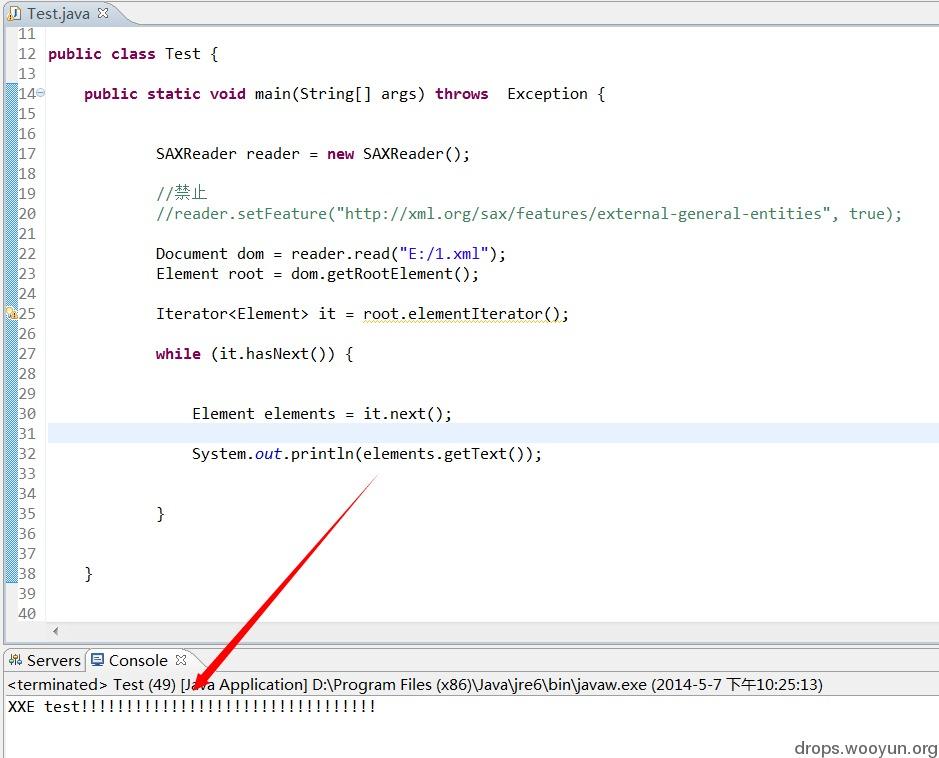Click the XXE test console output line

click(x=191, y=706)
